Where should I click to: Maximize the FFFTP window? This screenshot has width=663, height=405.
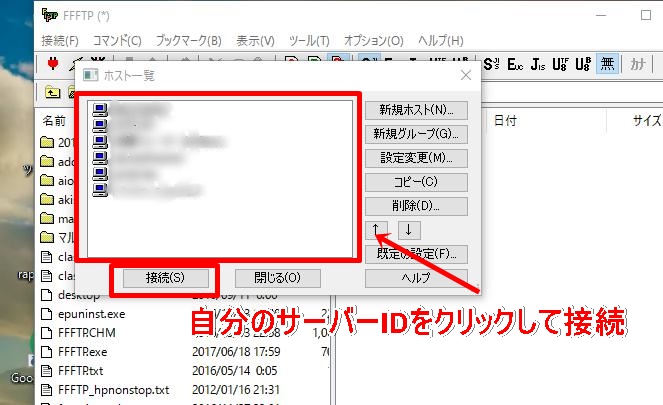(x=646, y=16)
